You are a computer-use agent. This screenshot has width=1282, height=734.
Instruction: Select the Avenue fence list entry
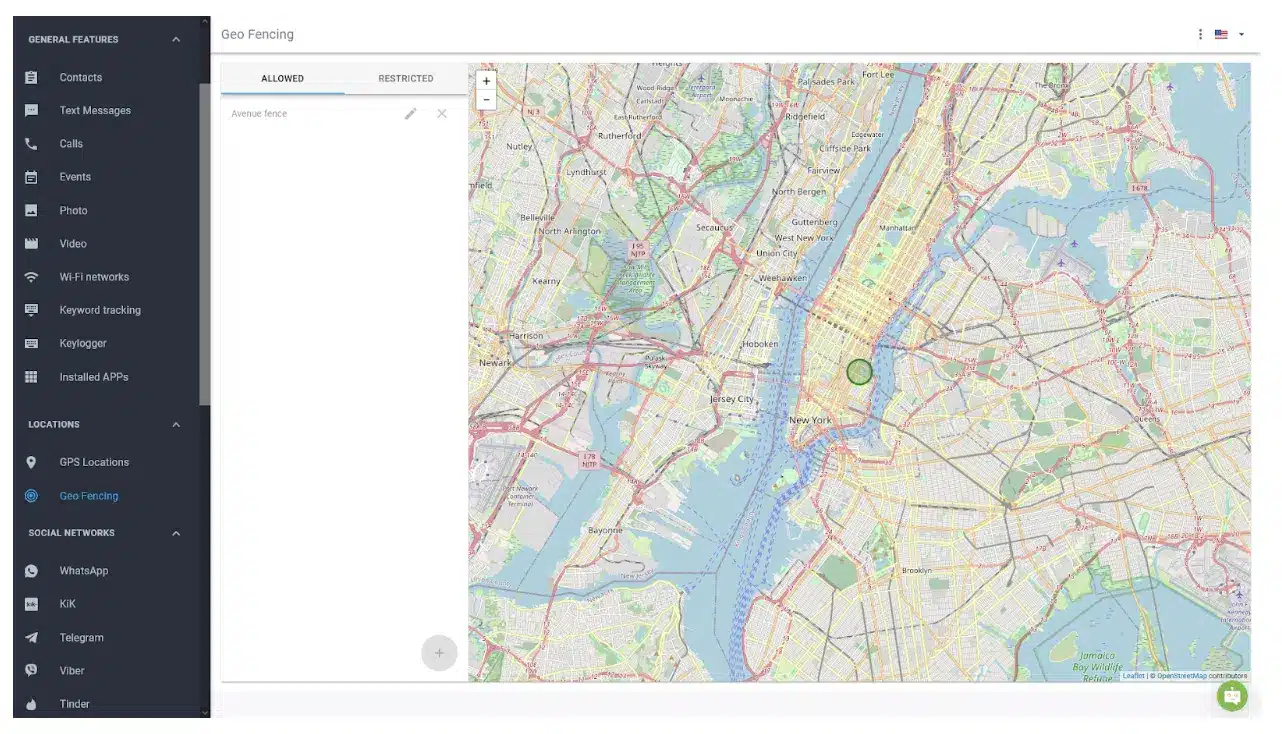259,114
